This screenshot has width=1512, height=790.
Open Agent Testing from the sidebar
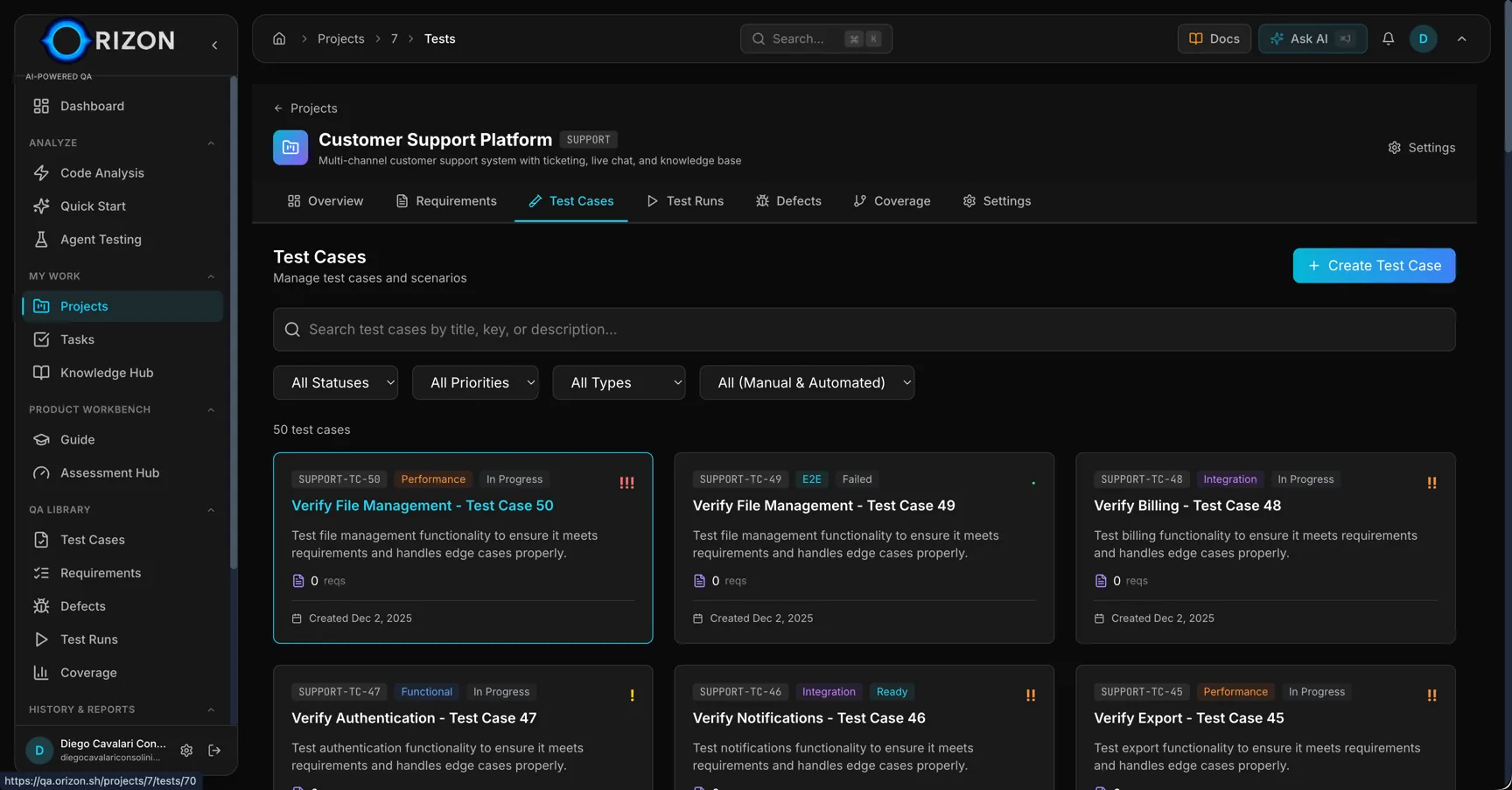[x=100, y=239]
